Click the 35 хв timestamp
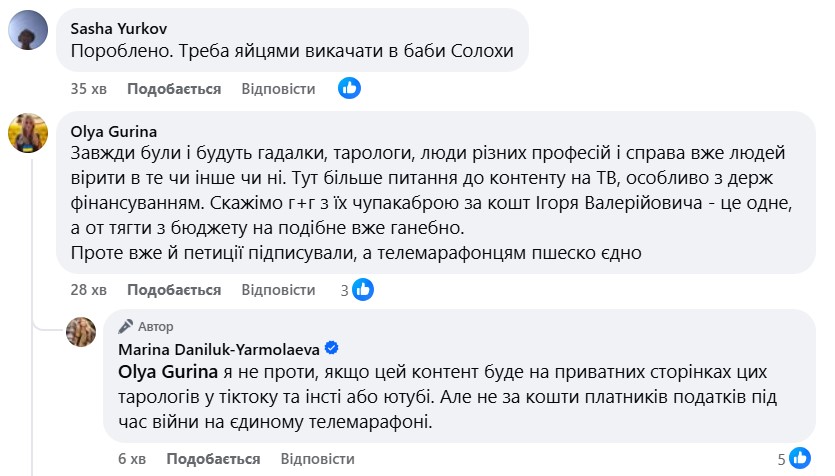This screenshot has height=476, width=835. click(x=88, y=89)
